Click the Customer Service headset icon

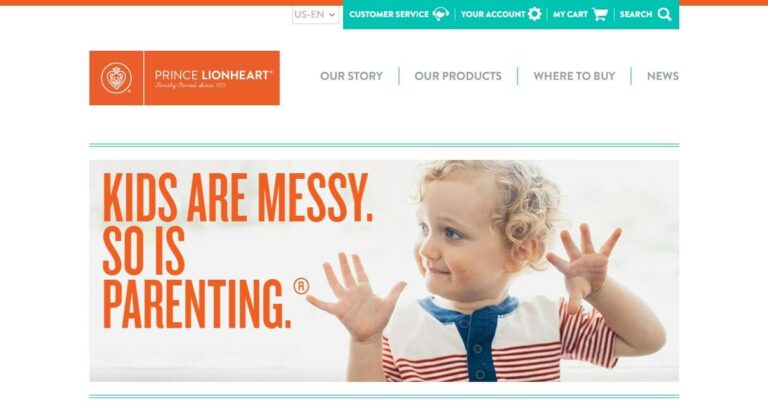[x=441, y=14]
